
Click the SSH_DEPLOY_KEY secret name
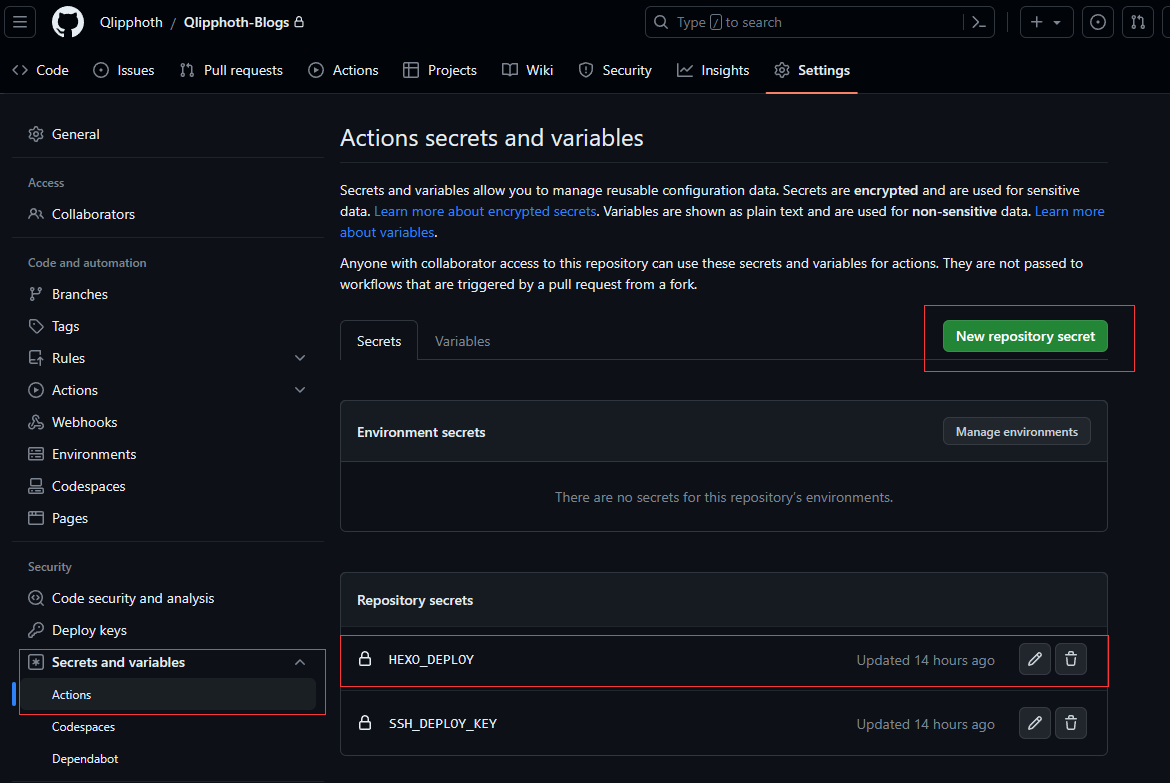442,724
